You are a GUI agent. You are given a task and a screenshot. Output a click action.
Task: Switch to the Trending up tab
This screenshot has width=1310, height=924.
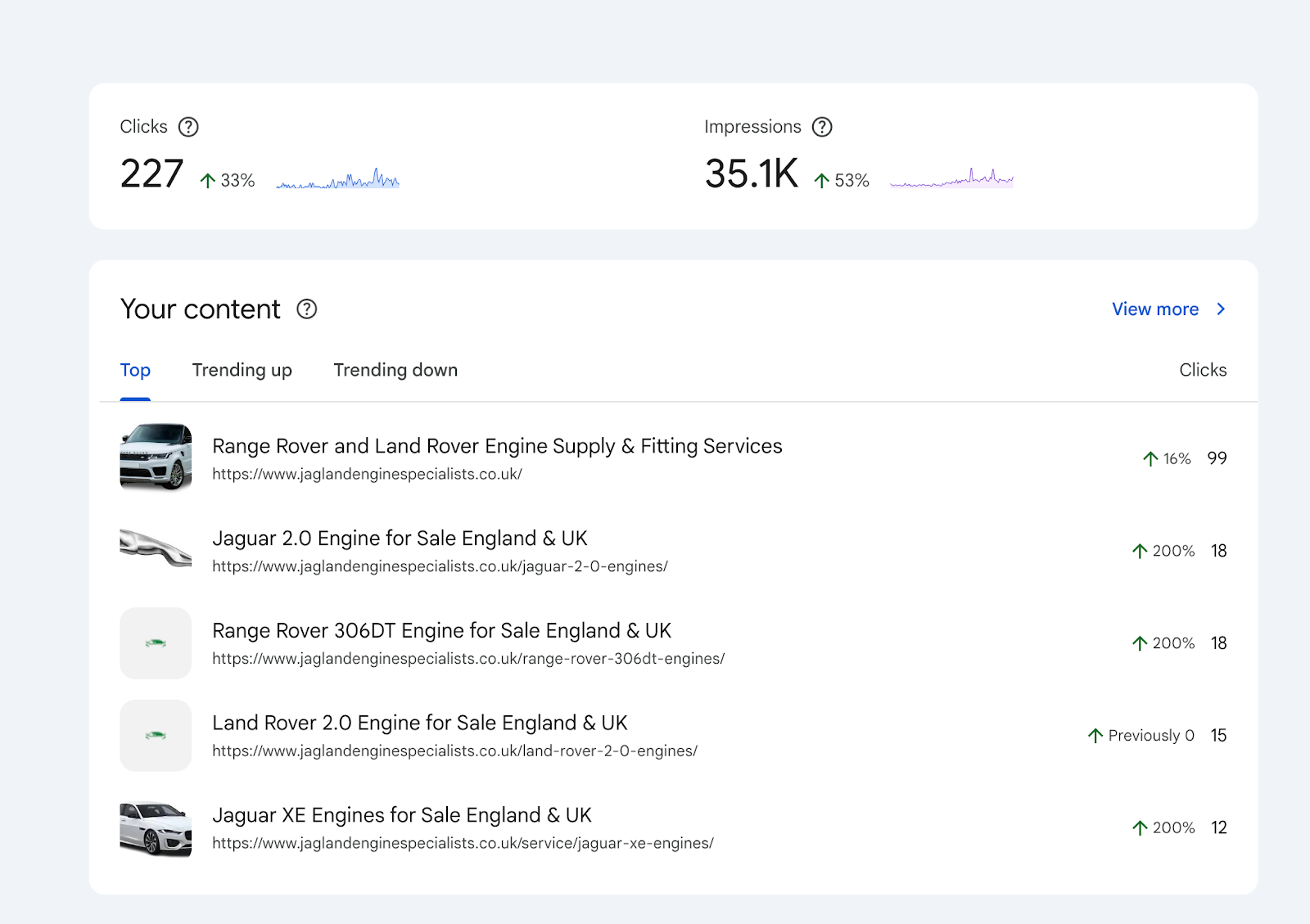point(242,371)
